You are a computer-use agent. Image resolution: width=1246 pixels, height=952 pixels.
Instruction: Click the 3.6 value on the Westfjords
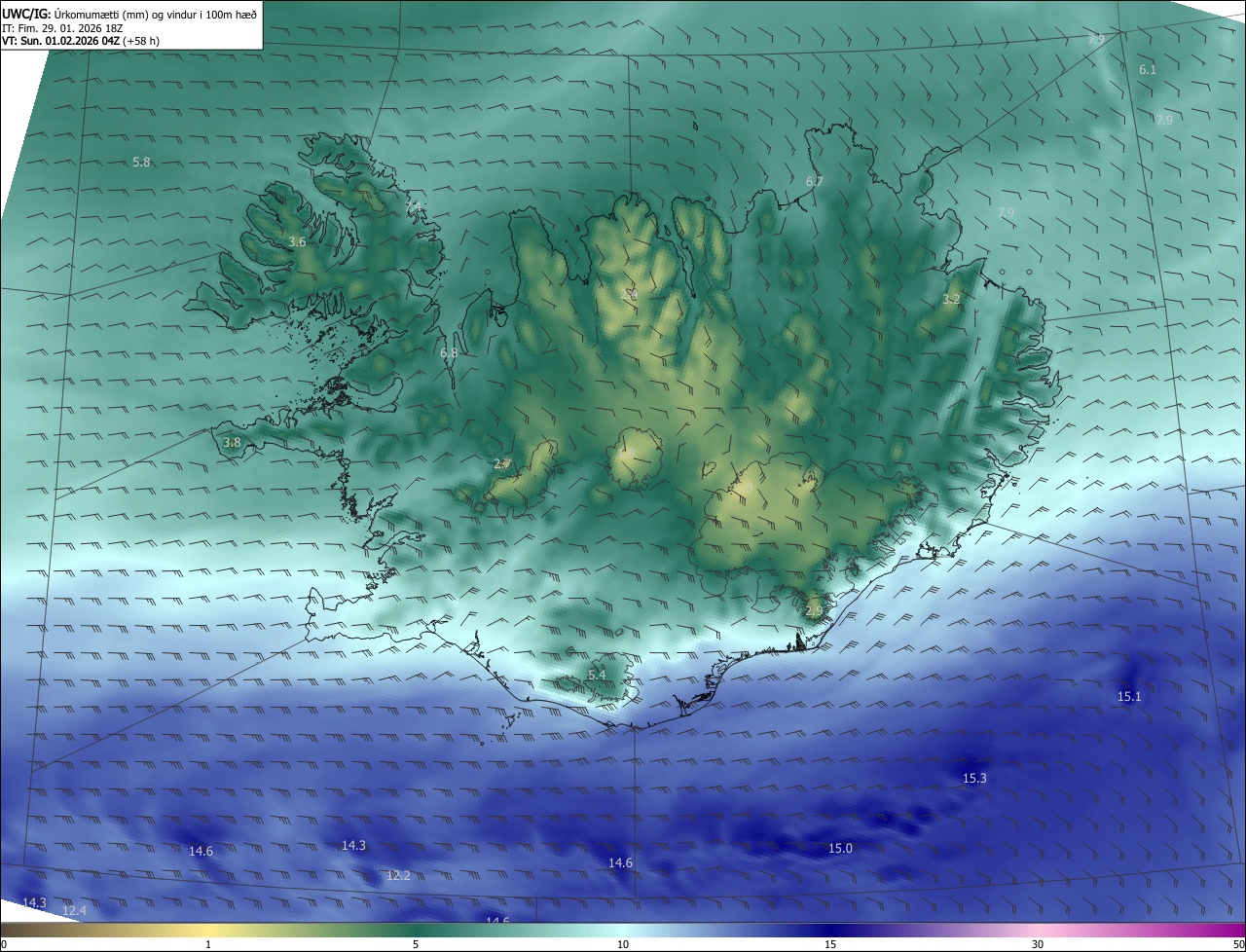(297, 241)
